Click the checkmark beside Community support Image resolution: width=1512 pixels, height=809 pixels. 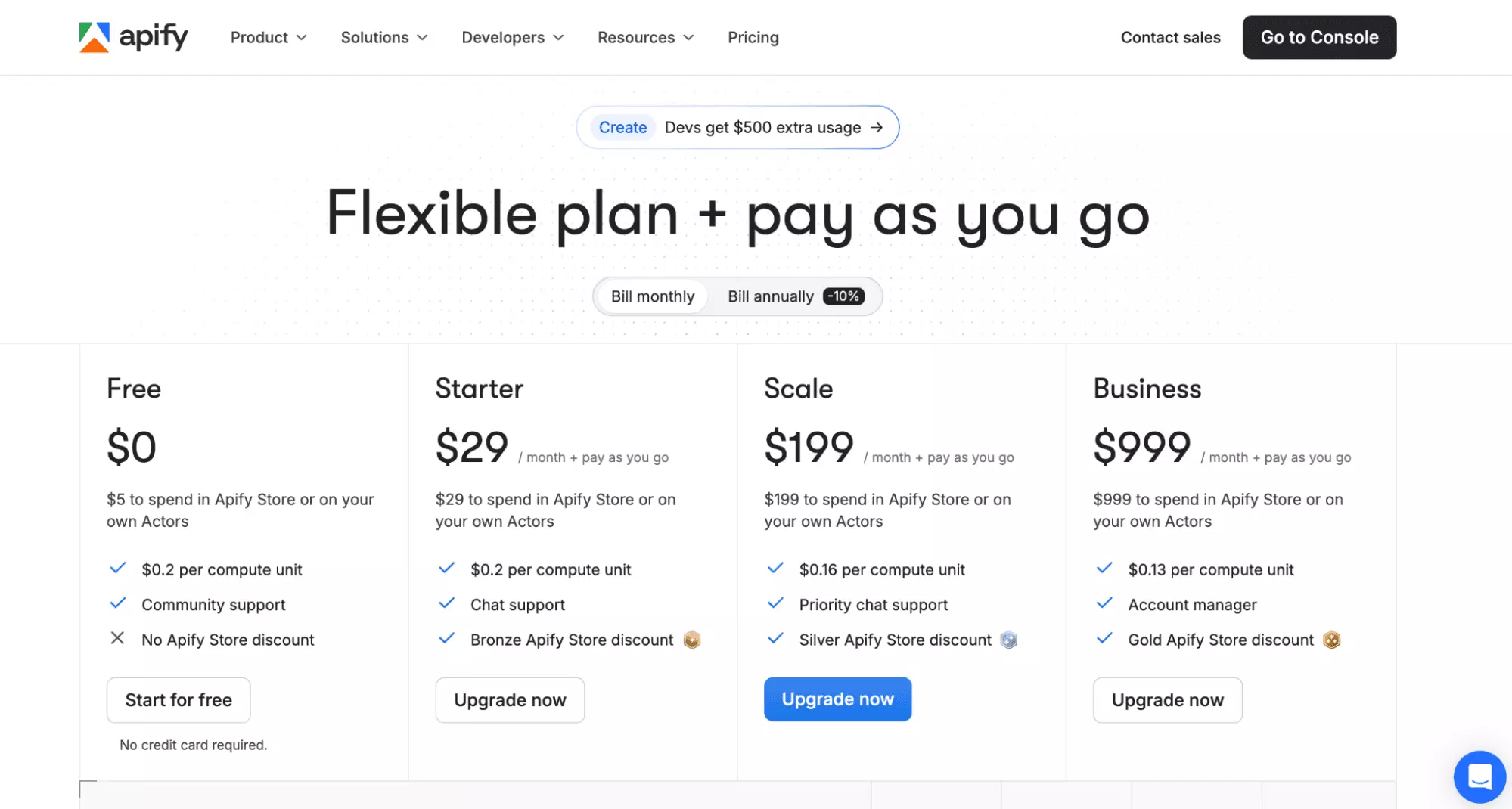pyautogui.click(x=118, y=603)
